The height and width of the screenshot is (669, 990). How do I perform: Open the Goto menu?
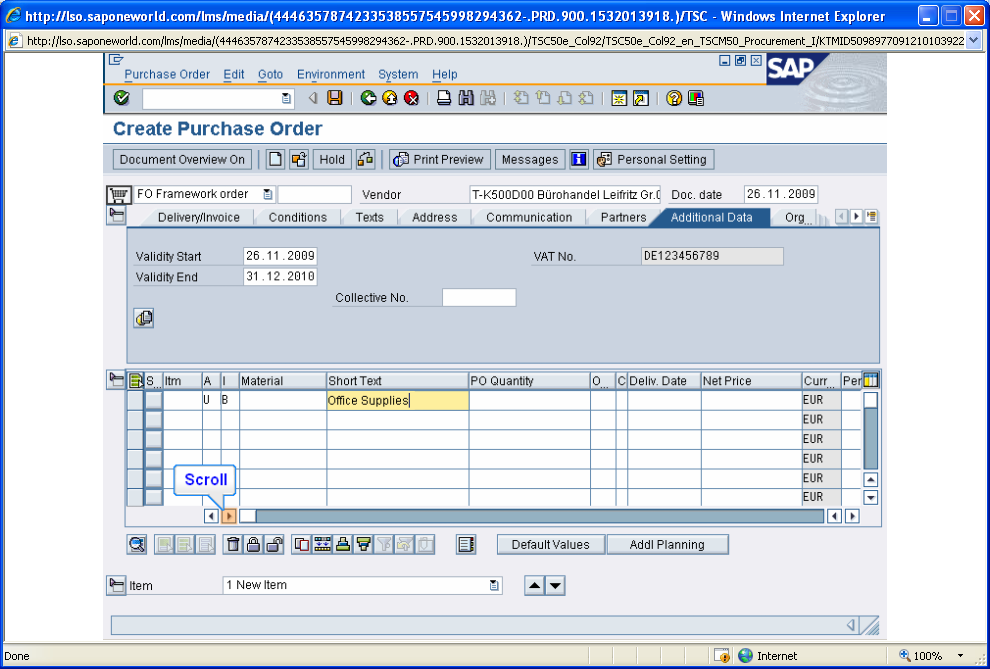[270, 74]
